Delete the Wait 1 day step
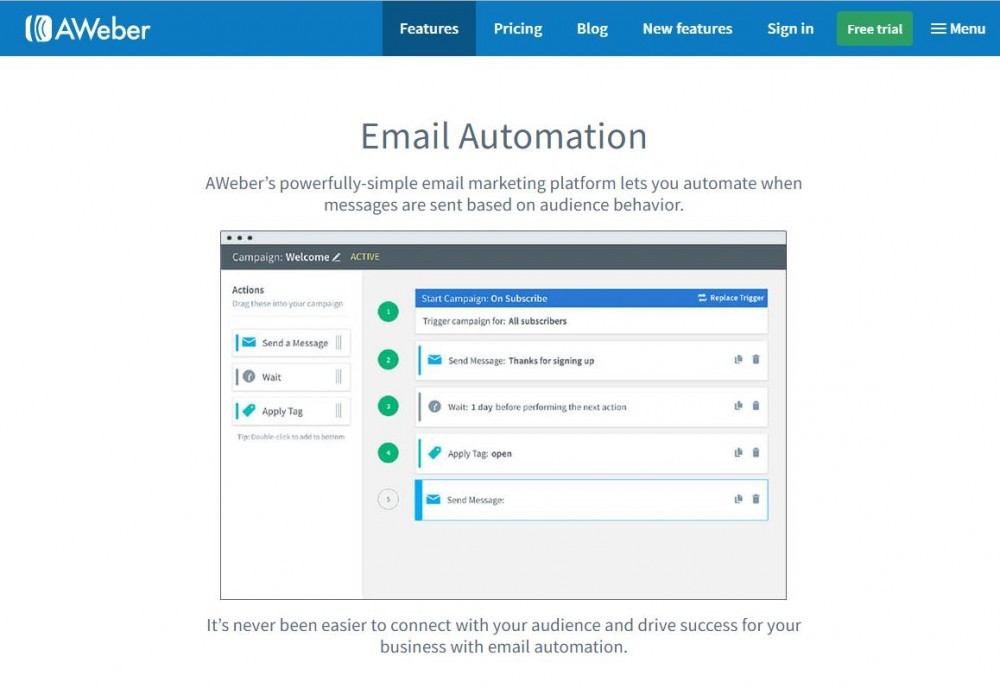This screenshot has width=1000, height=688. 756,406
